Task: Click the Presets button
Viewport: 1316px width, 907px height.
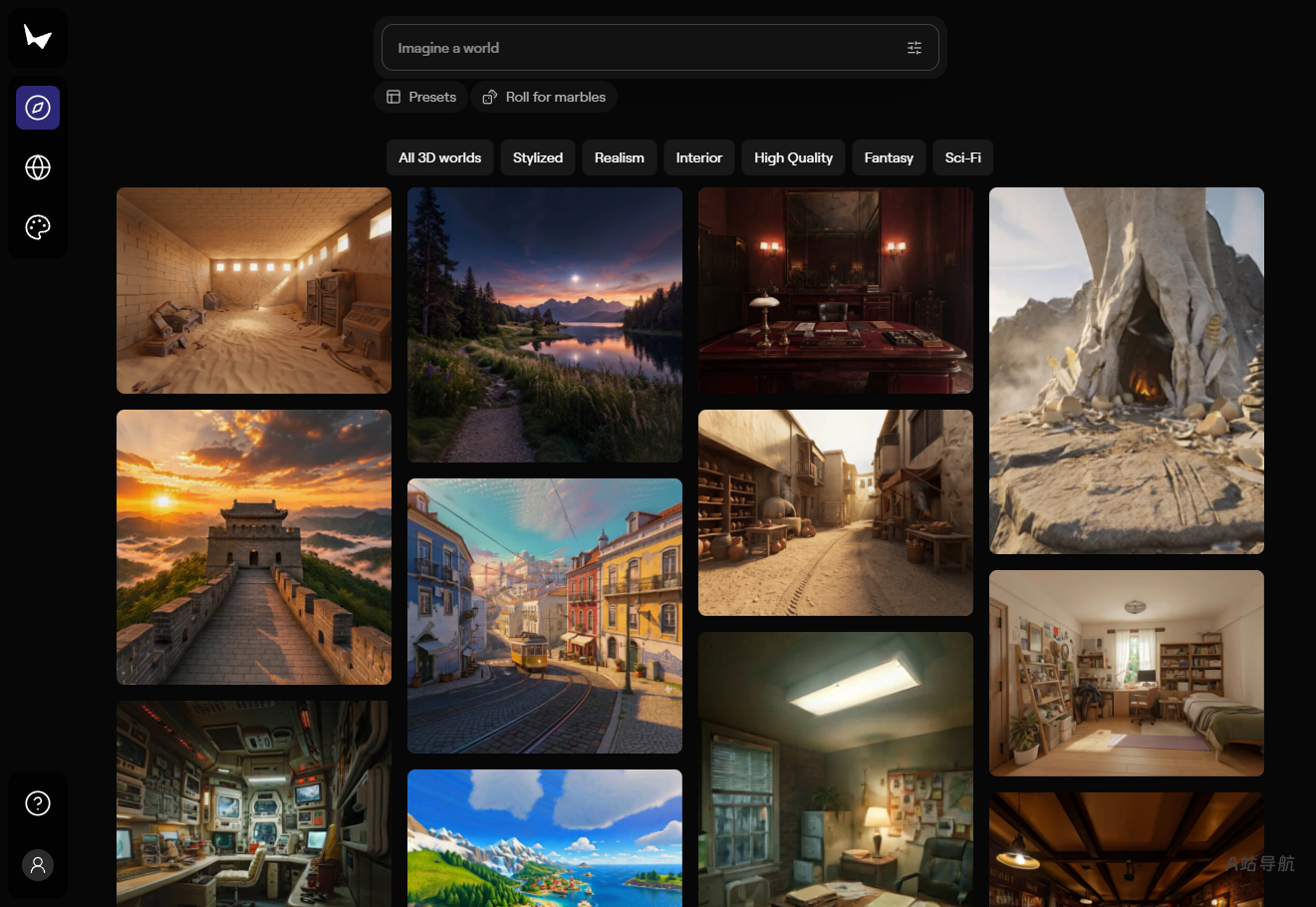Action: (x=421, y=97)
